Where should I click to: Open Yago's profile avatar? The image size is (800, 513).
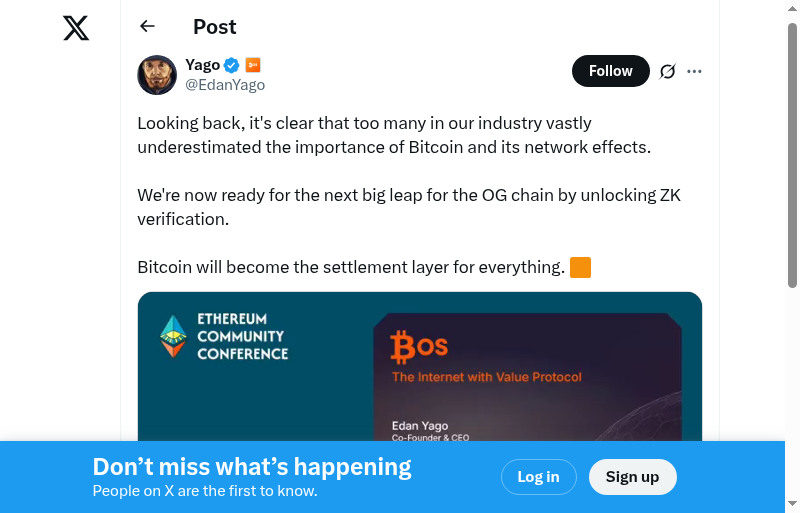[157, 75]
